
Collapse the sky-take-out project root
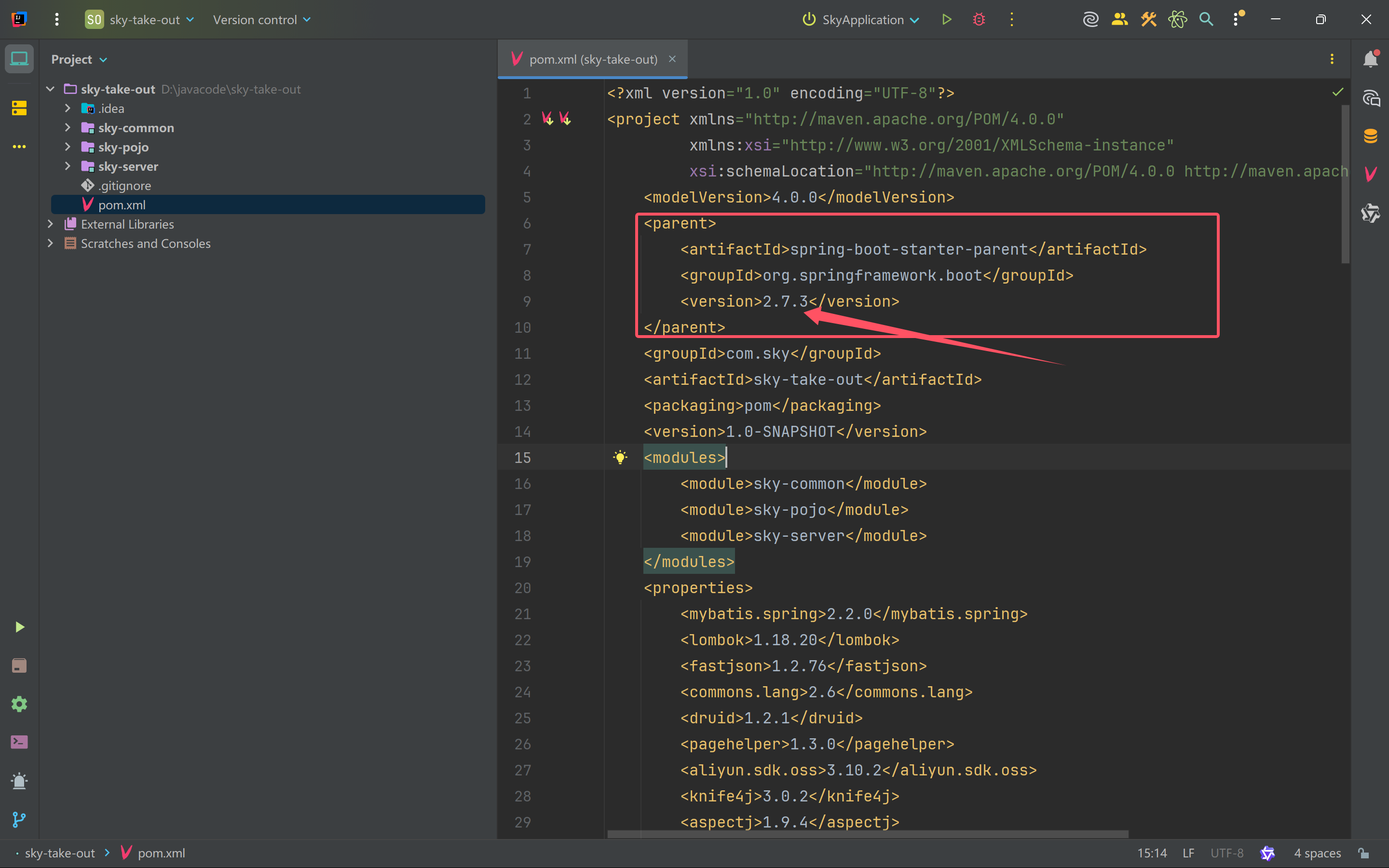click(x=50, y=89)
